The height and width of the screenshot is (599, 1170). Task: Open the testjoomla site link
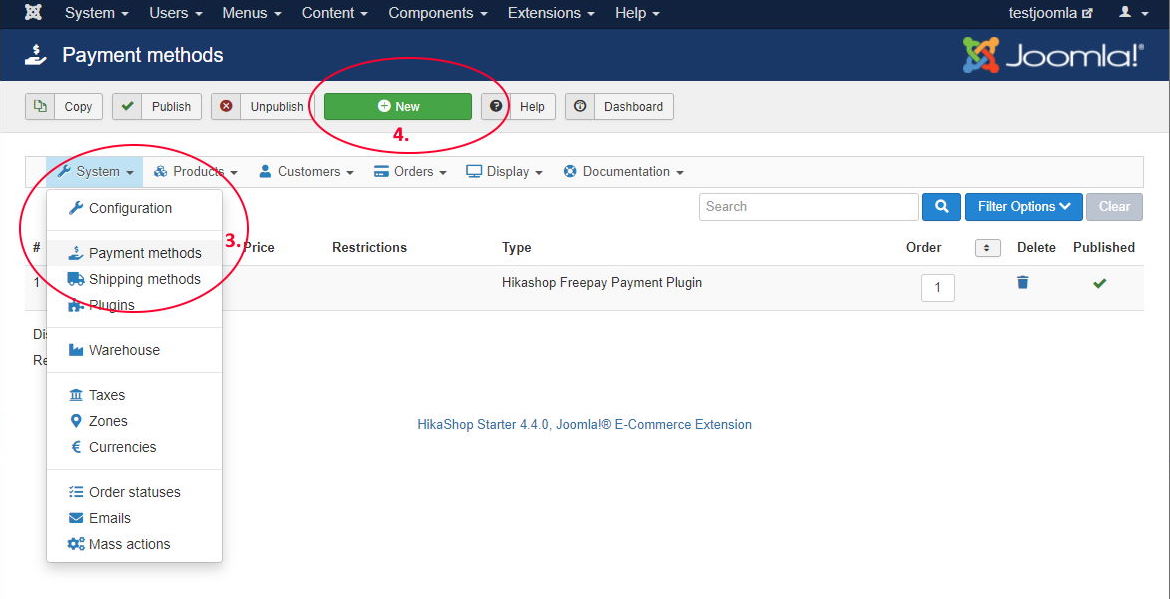click(x=1050, y=13)
